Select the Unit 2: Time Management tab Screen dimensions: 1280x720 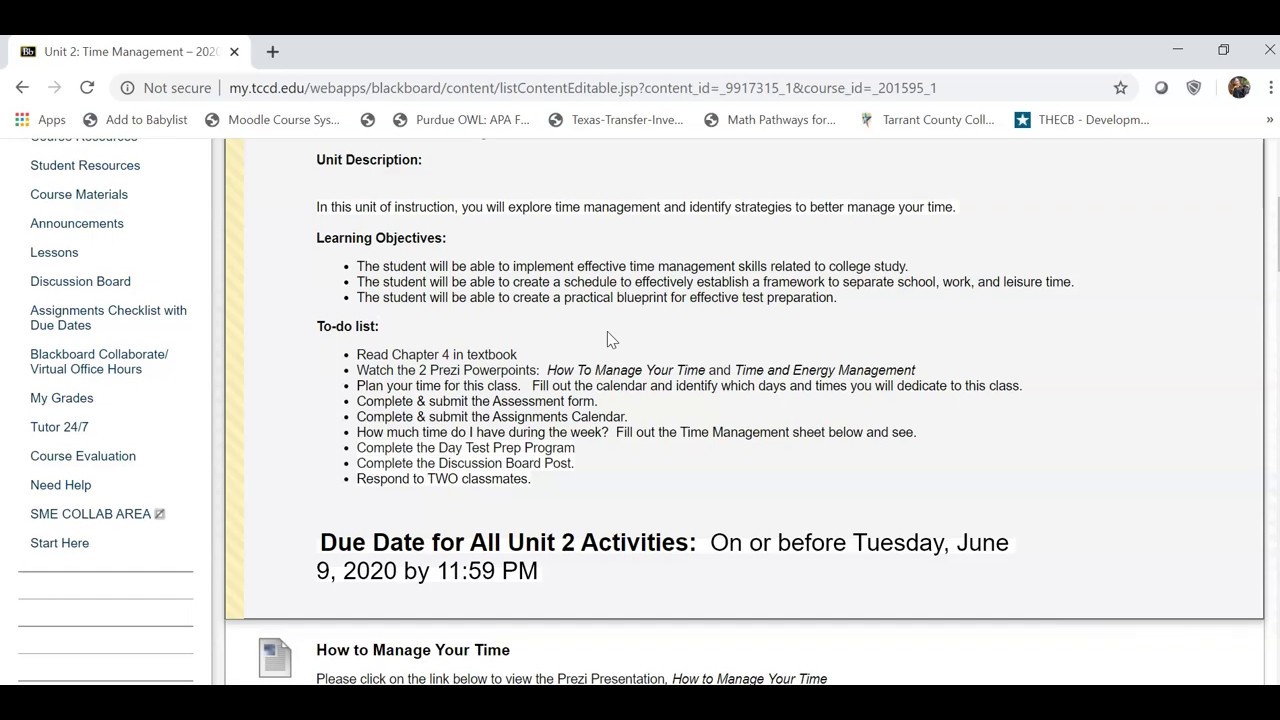click(130, 52)
